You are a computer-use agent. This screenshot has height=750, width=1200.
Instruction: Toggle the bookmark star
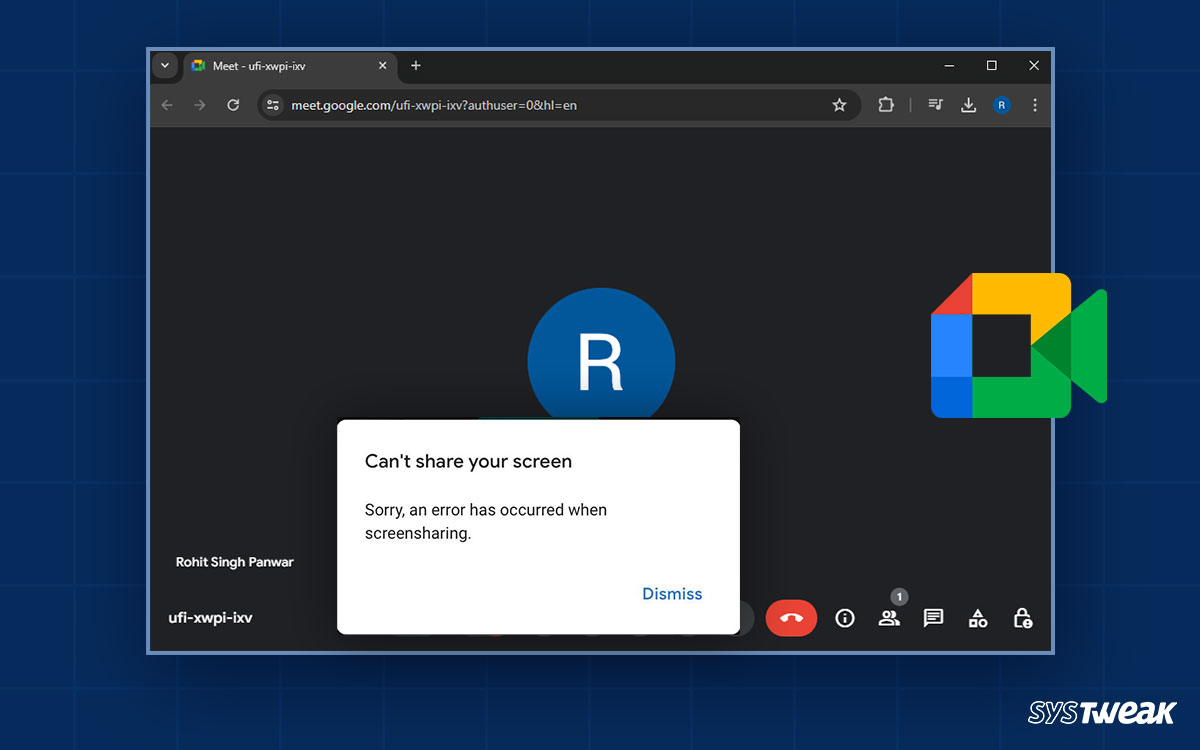click(x=840, y=104)
